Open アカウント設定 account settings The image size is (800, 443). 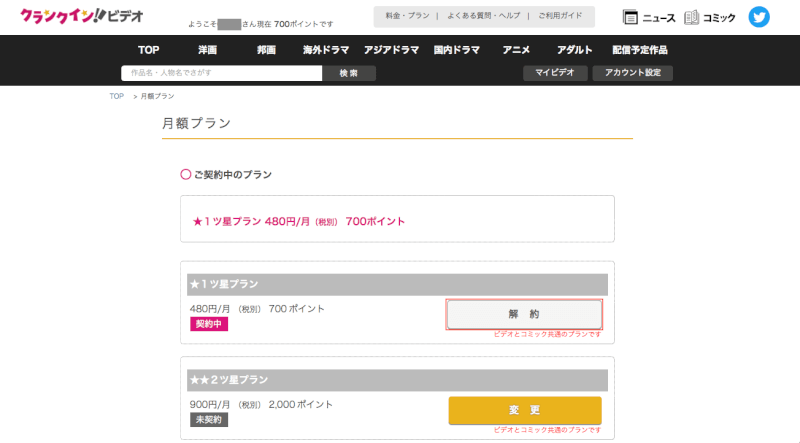coord(632,73)
